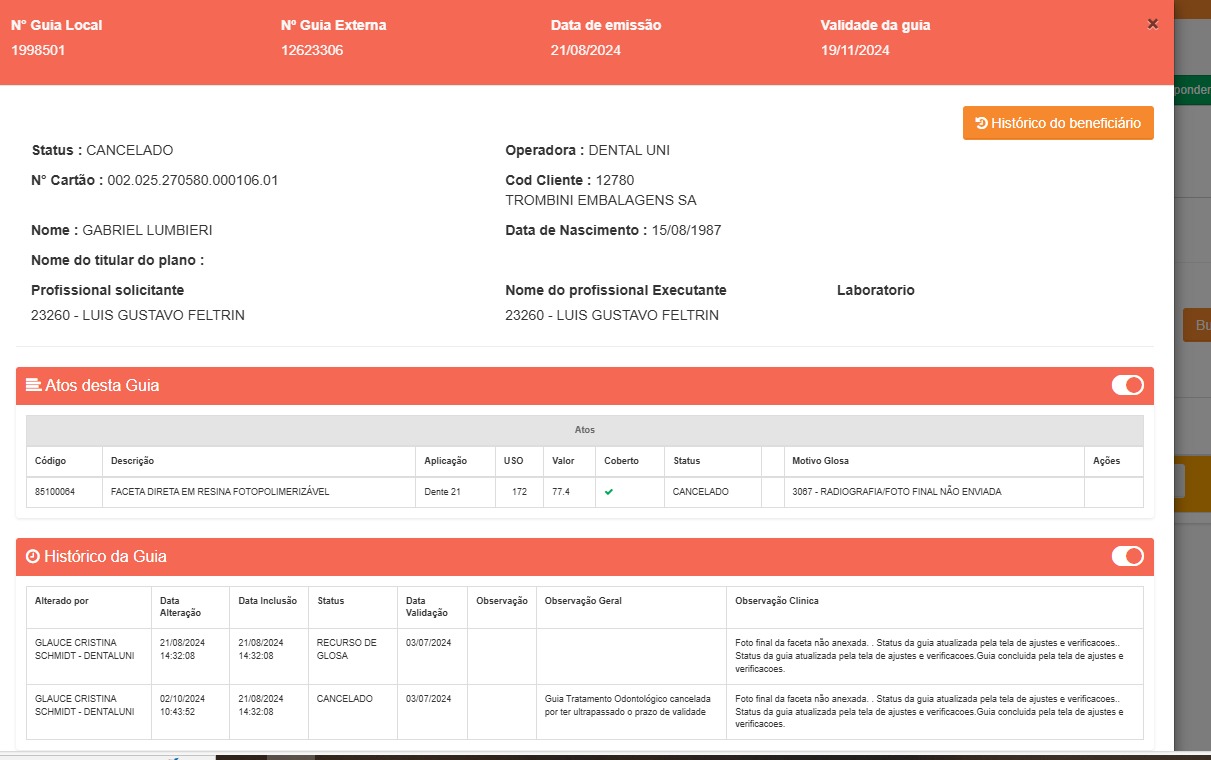Click the green Coberto checkmark icon

point(608,492)
